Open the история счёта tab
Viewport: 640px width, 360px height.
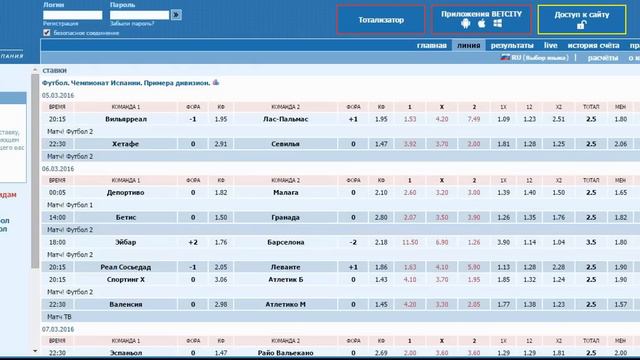593,45
